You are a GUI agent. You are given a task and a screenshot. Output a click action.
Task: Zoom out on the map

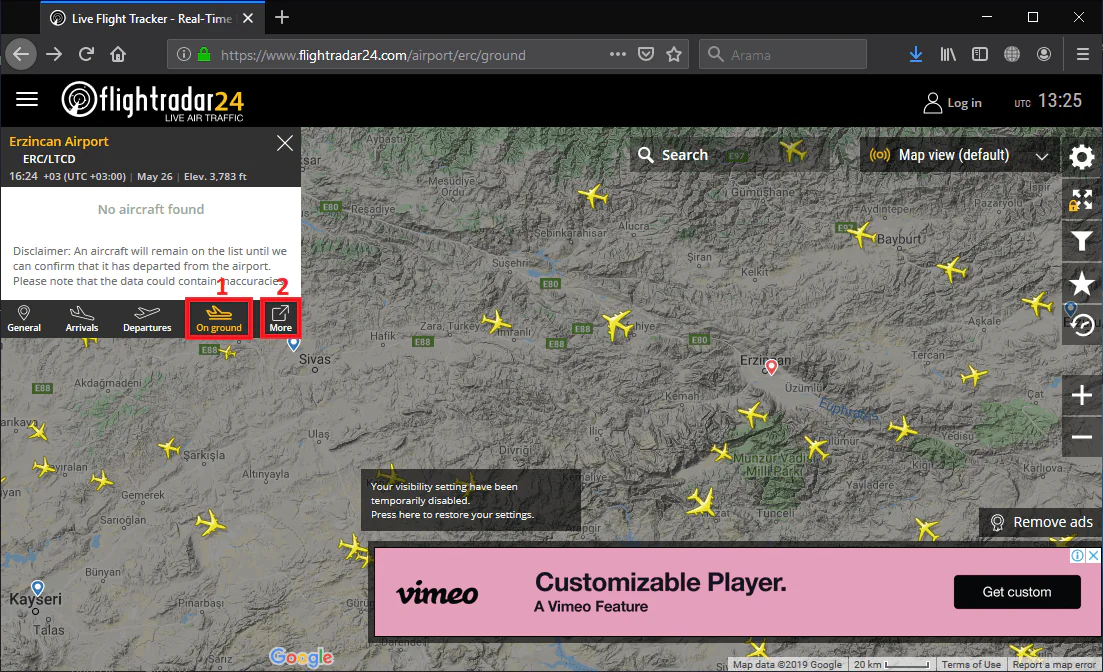(1081, 437)
